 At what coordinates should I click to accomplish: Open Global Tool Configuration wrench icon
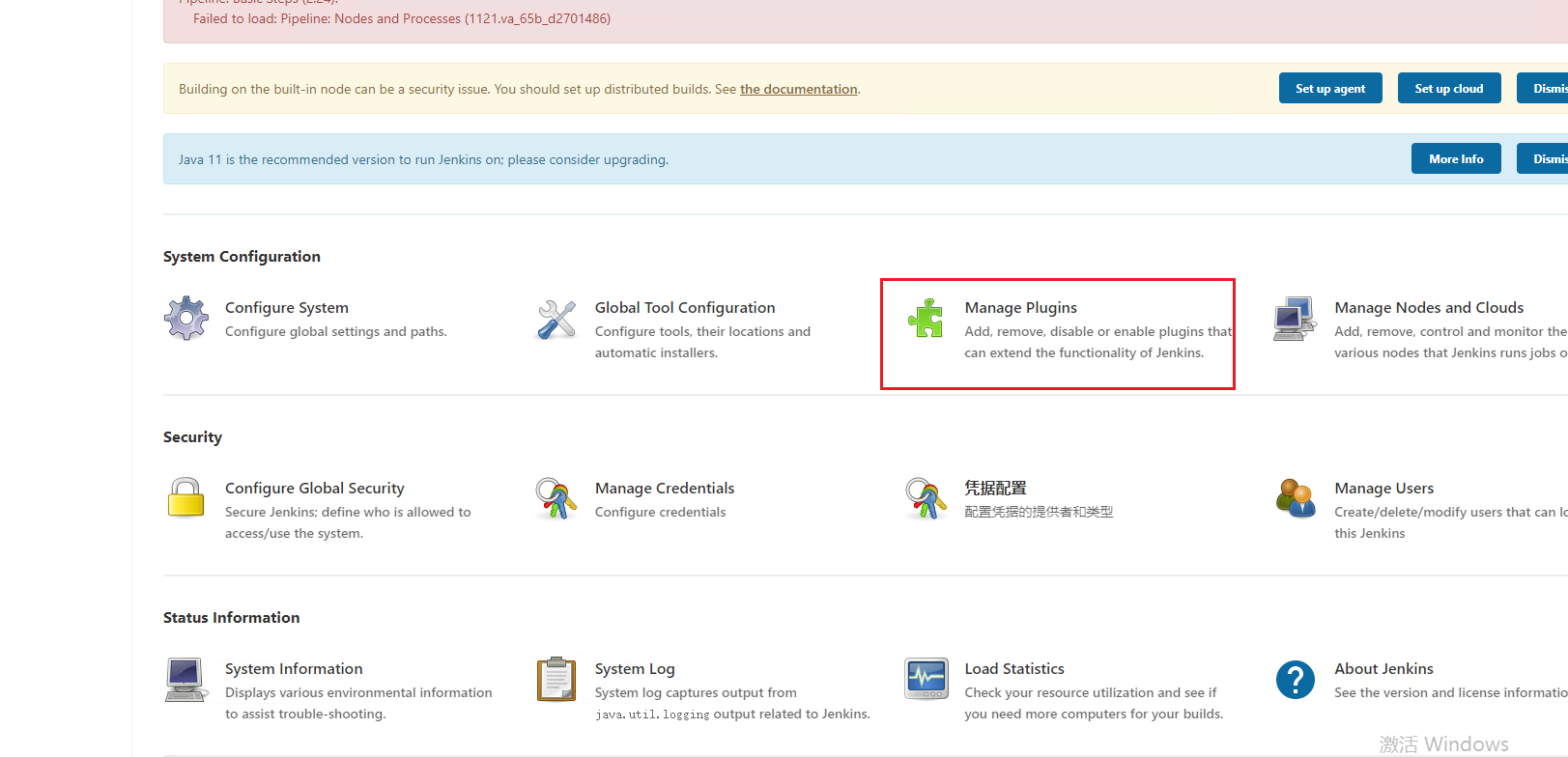[x=556, y=319]
